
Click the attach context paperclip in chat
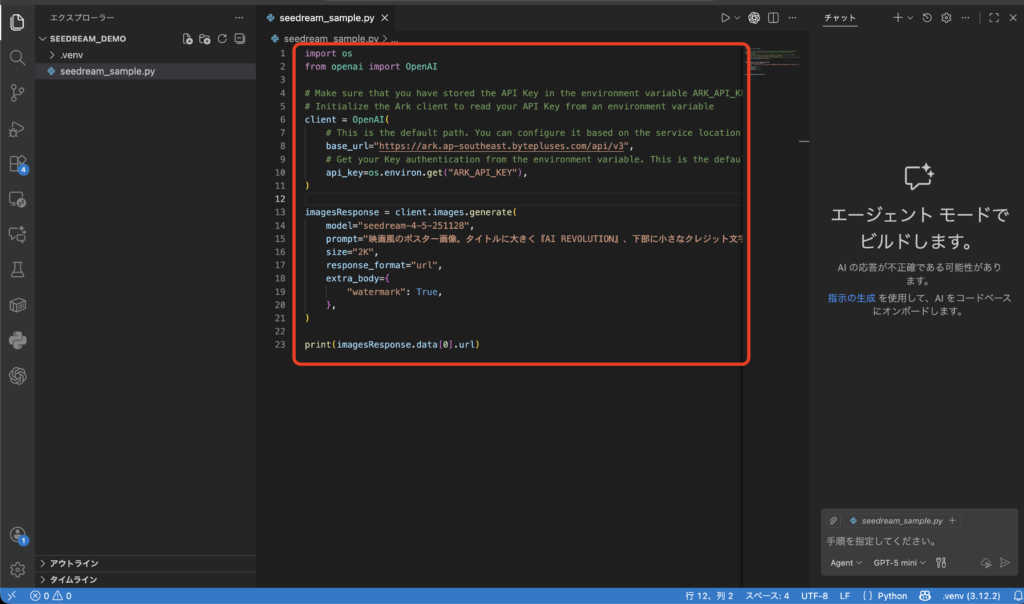click(x=833, y=520)
